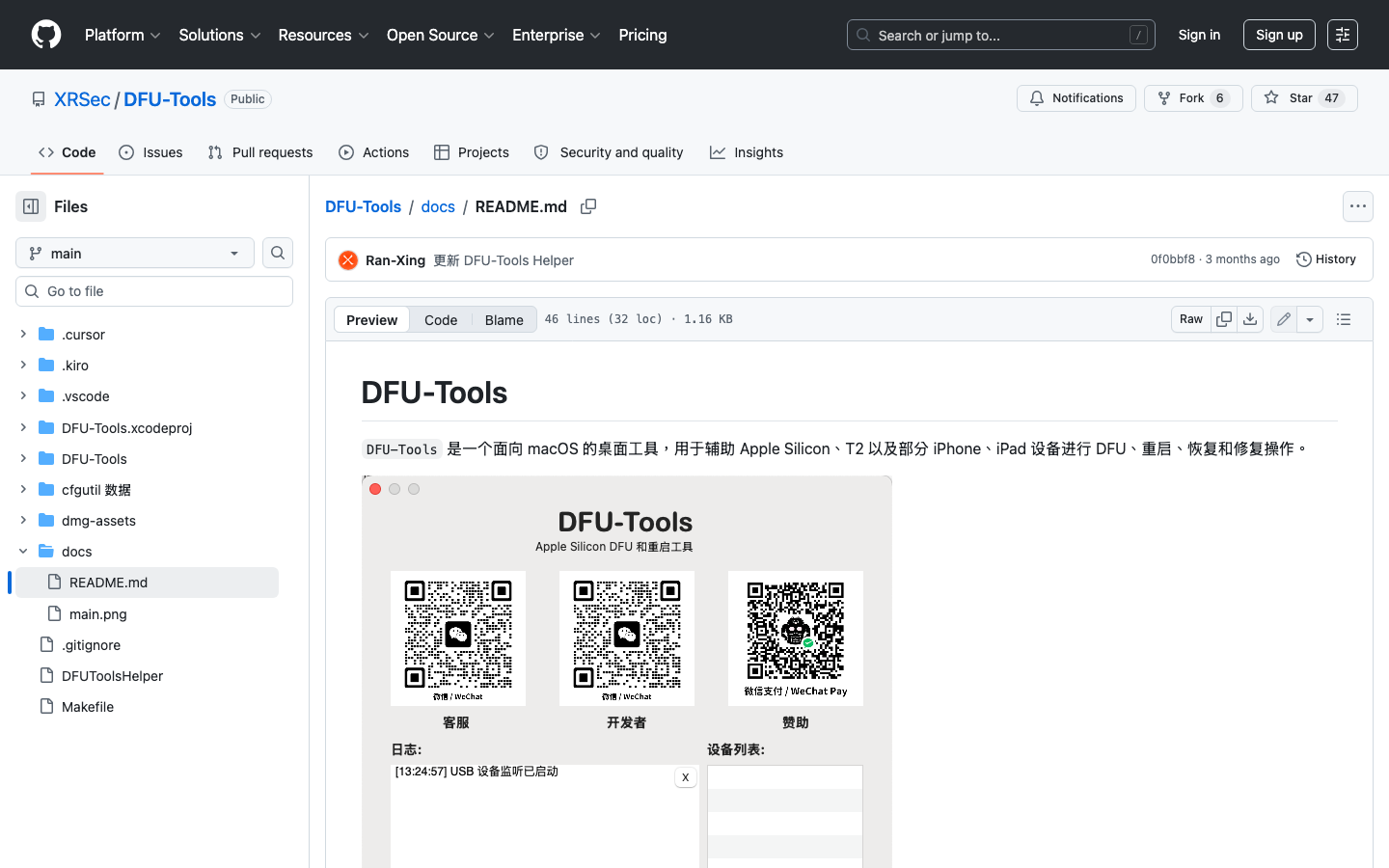The image size is (1389, 868).
Task: Go to the Pricing page
Action: point(642,35)
